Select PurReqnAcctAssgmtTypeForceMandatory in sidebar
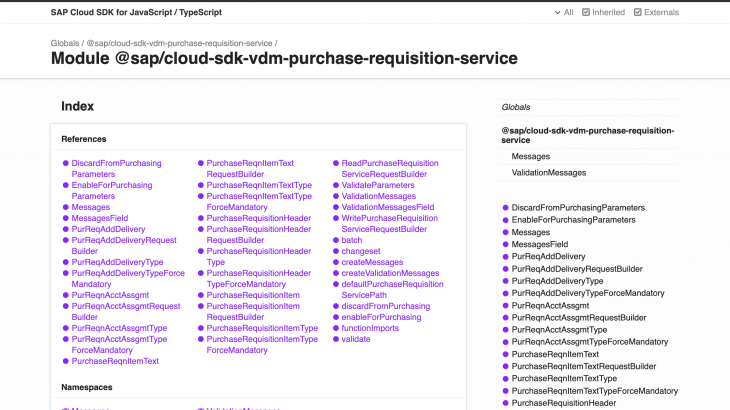This screenshot has width=730, height=410. [589, 342]
